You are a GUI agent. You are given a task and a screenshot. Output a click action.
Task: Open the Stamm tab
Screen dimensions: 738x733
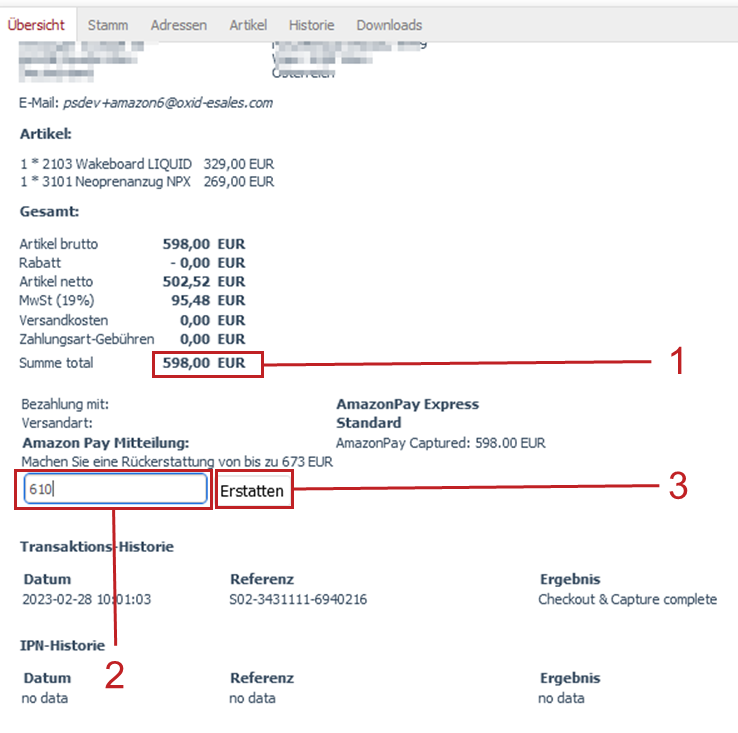point(106,25)
